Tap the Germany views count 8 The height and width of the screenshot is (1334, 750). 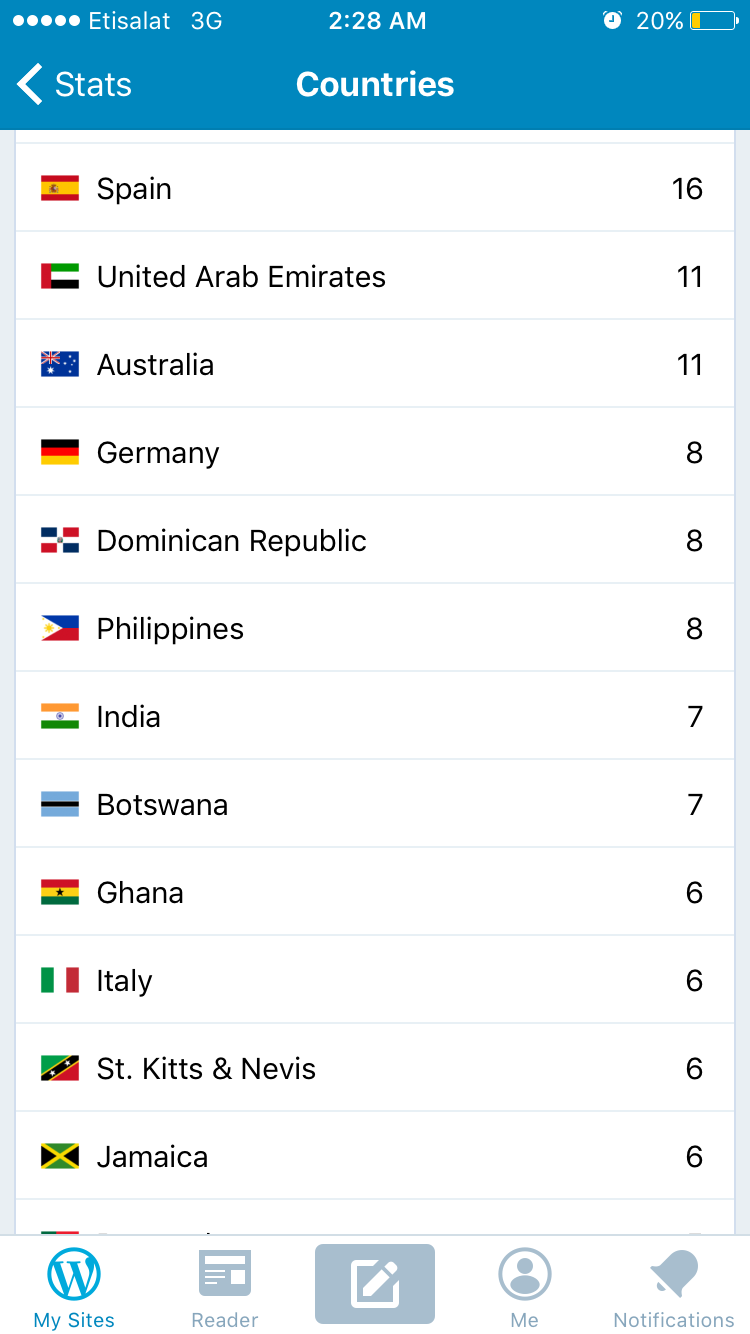click(694, 452)
